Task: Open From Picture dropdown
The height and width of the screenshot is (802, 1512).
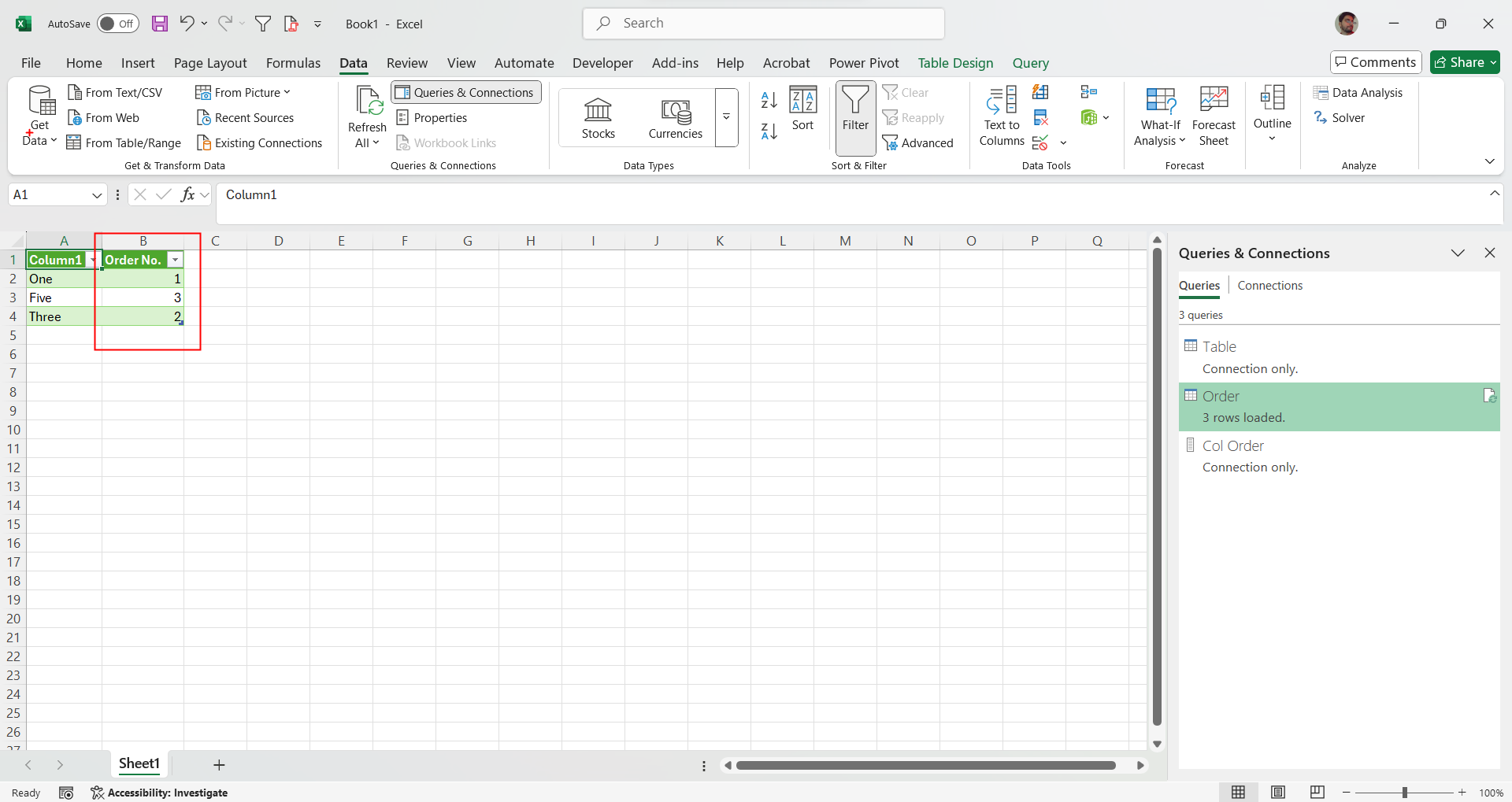Action: pos(243,93)
